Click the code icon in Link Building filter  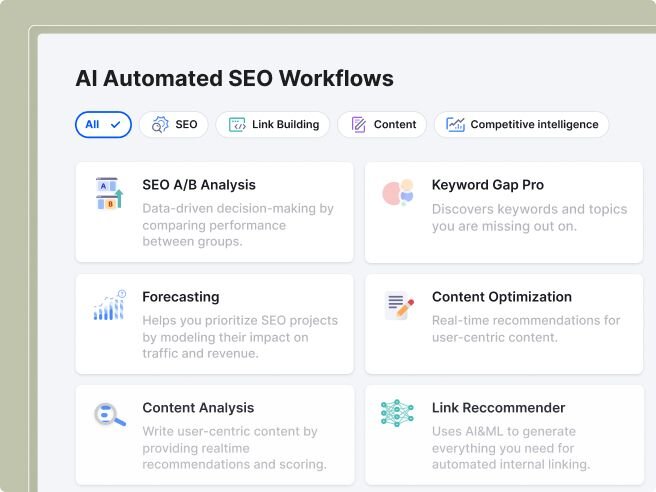(x=237, y=125)
